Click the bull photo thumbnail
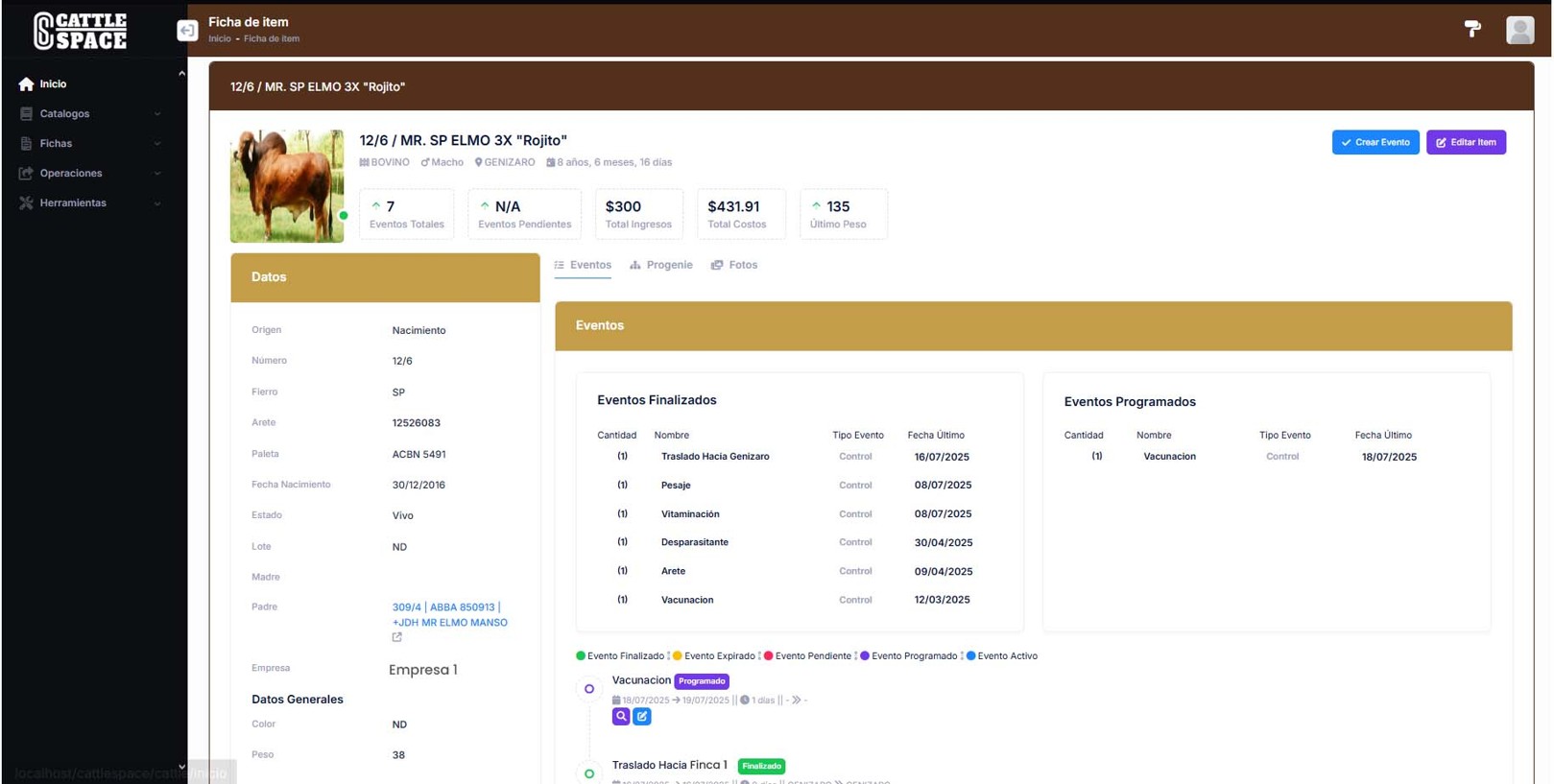Screen dimensions: 1554x784 click(x=287, y=185)
